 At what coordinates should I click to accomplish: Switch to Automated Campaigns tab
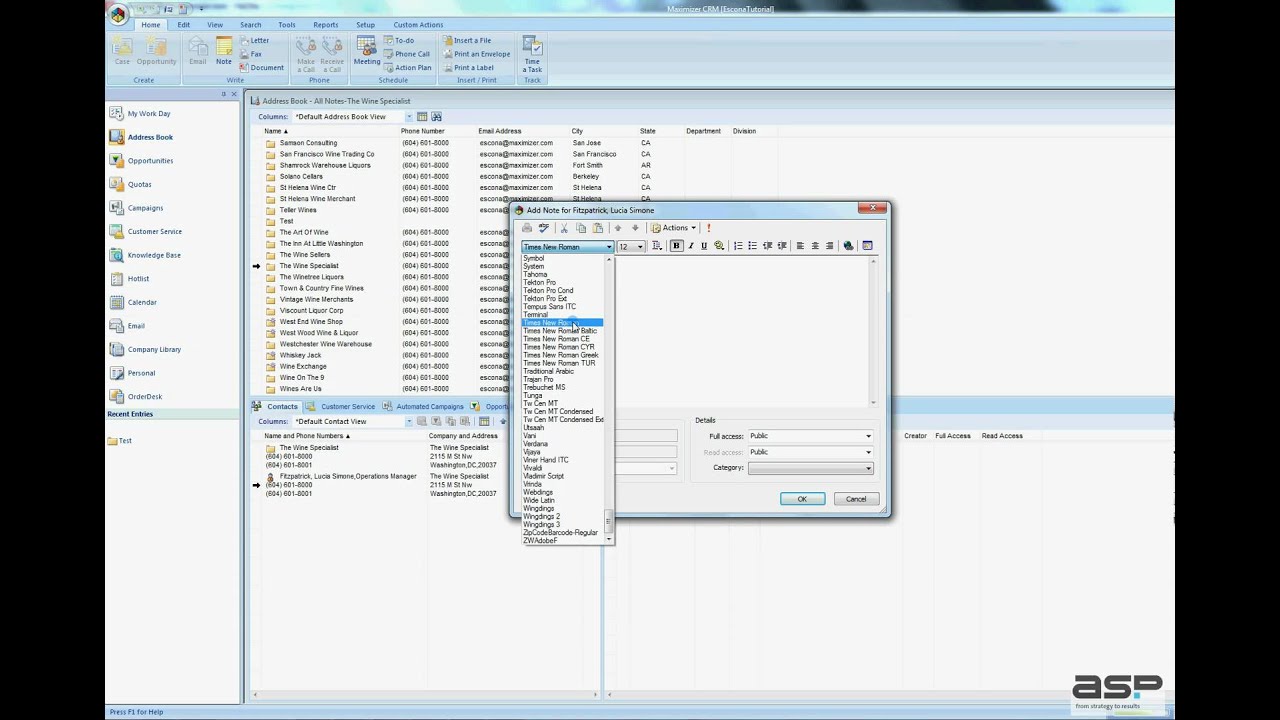[x=423, y=407]
